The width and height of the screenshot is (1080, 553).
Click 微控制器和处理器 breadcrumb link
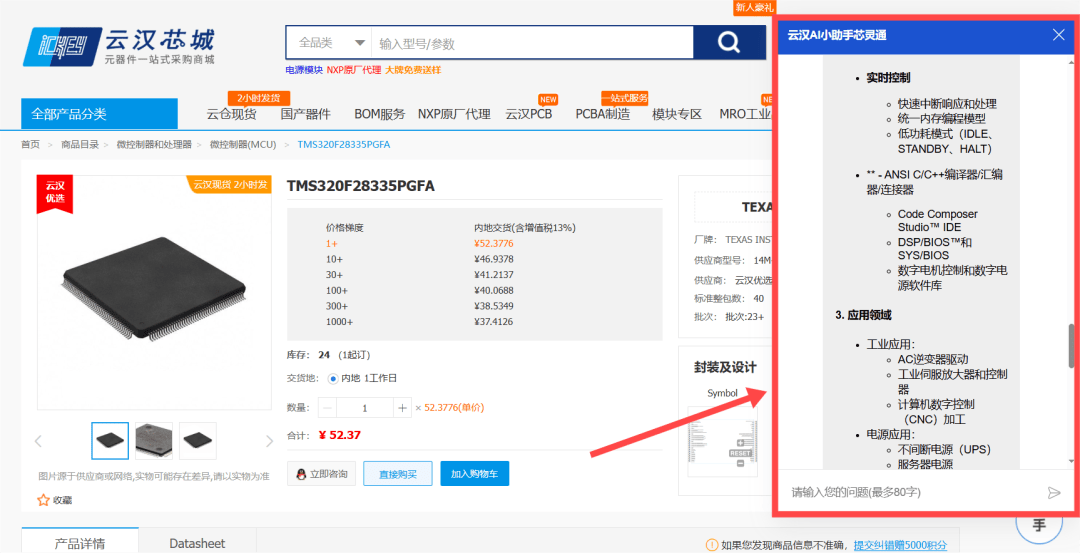point(154,145)
